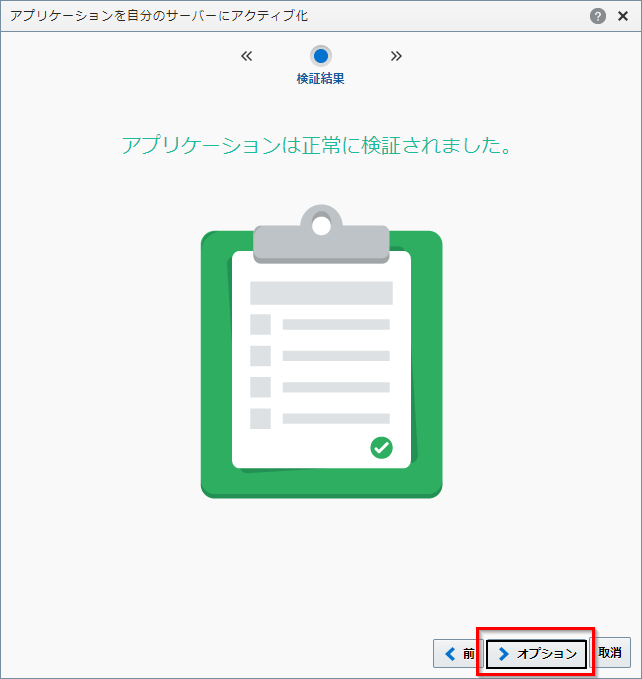The image size is (642, 679).
Task: Select the blue step indicator circle
Action: [x=321, y=56]
